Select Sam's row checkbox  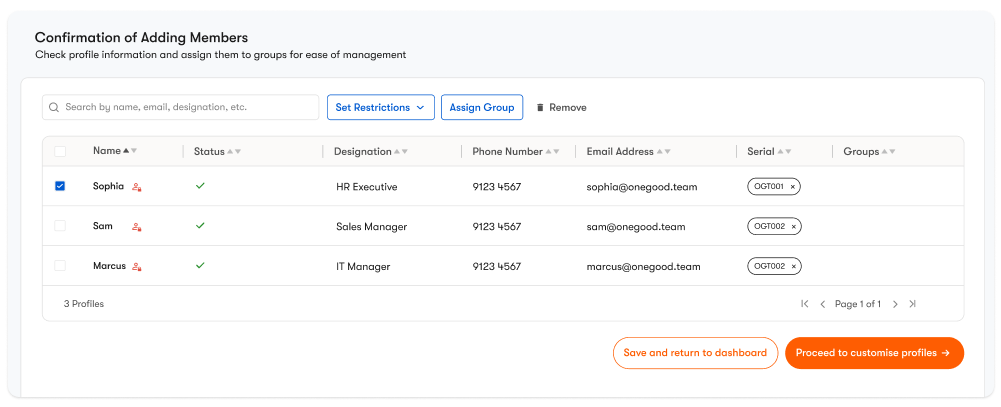pyautogui.click(x=60, y=226)
